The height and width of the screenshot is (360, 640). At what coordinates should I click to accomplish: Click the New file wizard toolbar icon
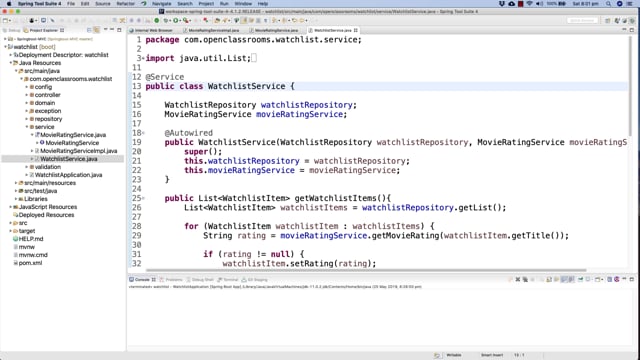pos(6,20)
